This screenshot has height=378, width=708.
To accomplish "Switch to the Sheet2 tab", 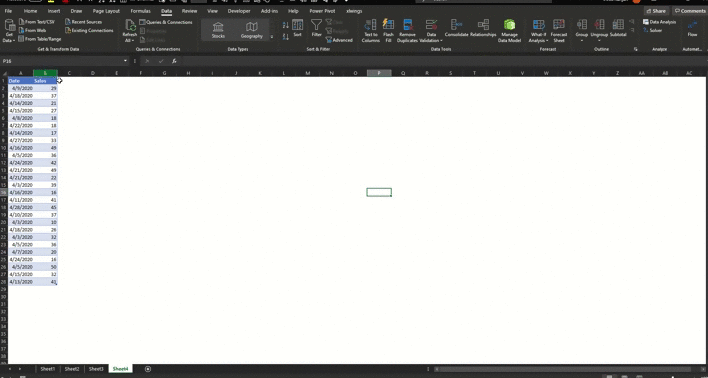I will tap(72, 369).
